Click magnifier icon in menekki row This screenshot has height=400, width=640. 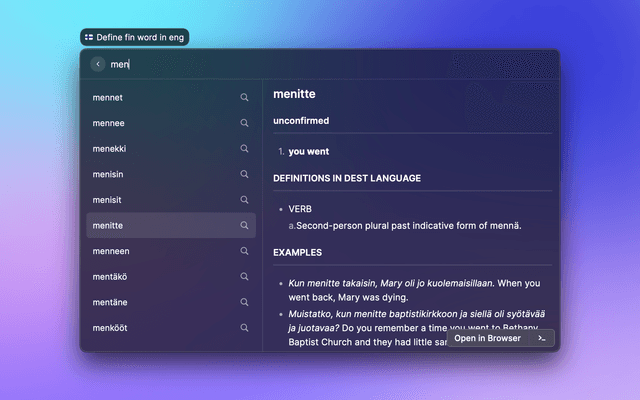(x=244, y=149)
